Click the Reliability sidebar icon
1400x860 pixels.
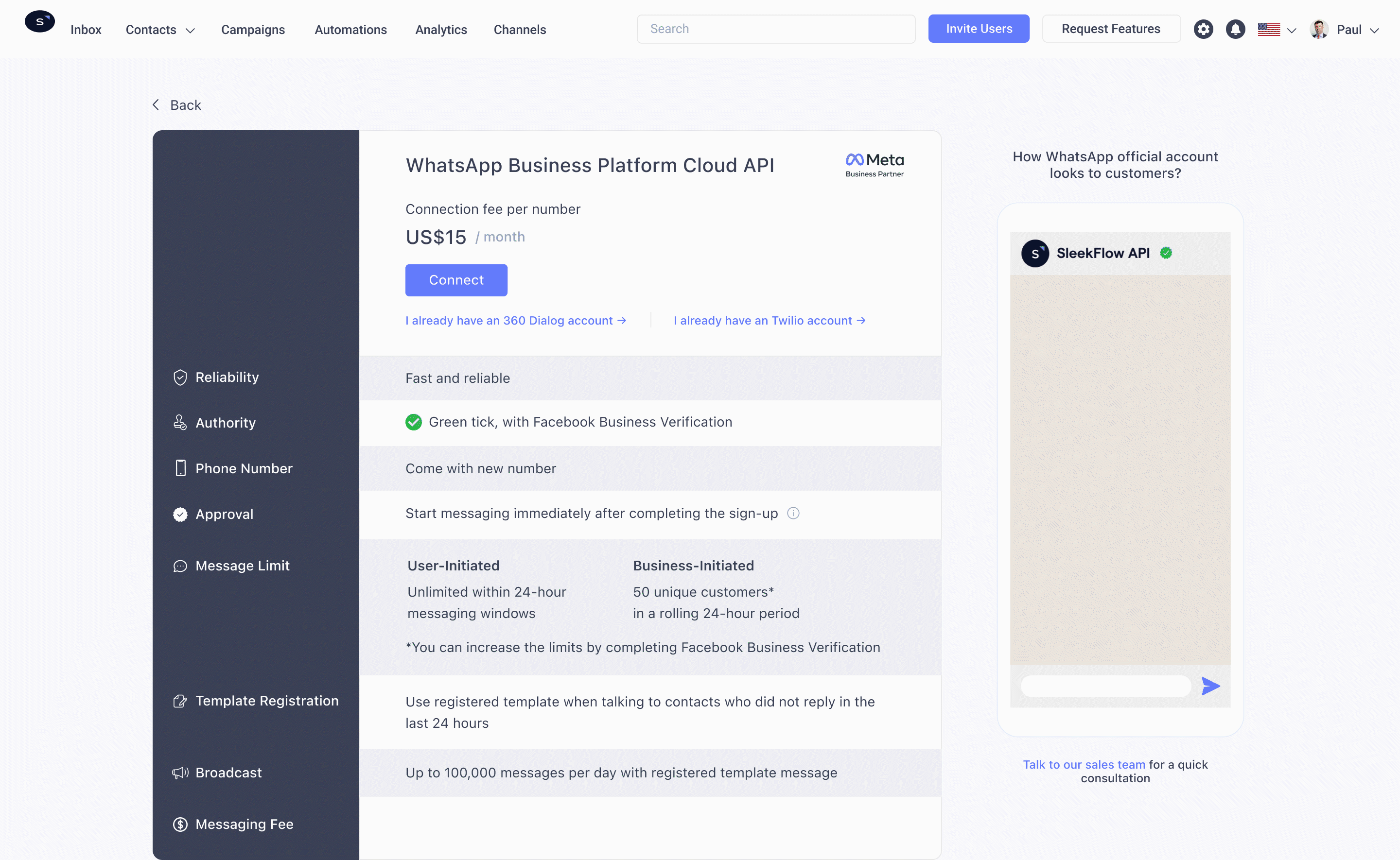click(x=181, y=377)
